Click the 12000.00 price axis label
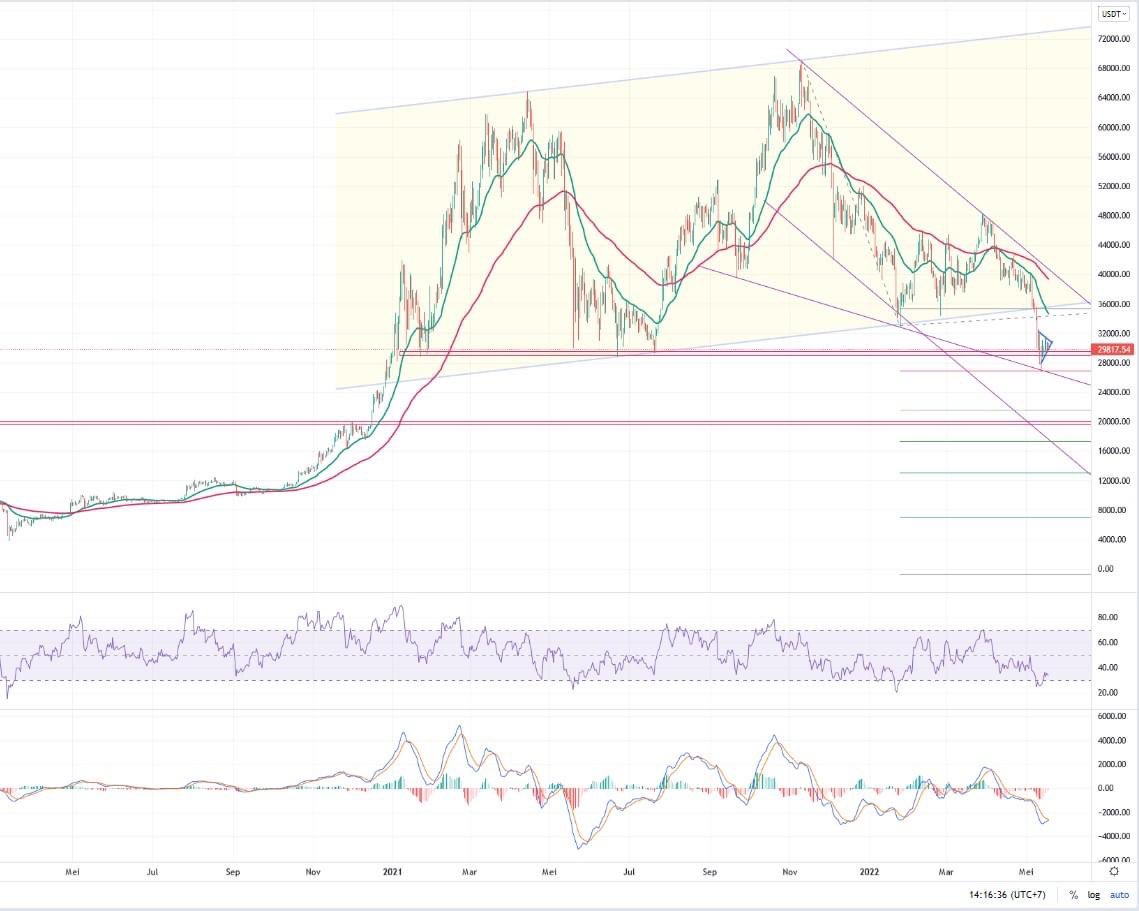The image size is (1139, 911). pyautogui.click(x=1114, y=481)
